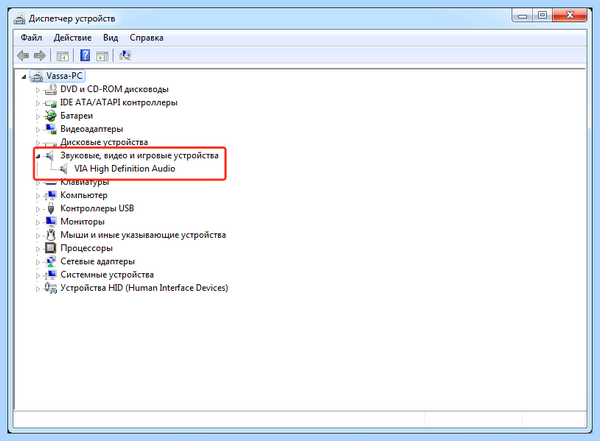Select the Дисковые устройства label
600x441 pixels.
click(104, 142)
